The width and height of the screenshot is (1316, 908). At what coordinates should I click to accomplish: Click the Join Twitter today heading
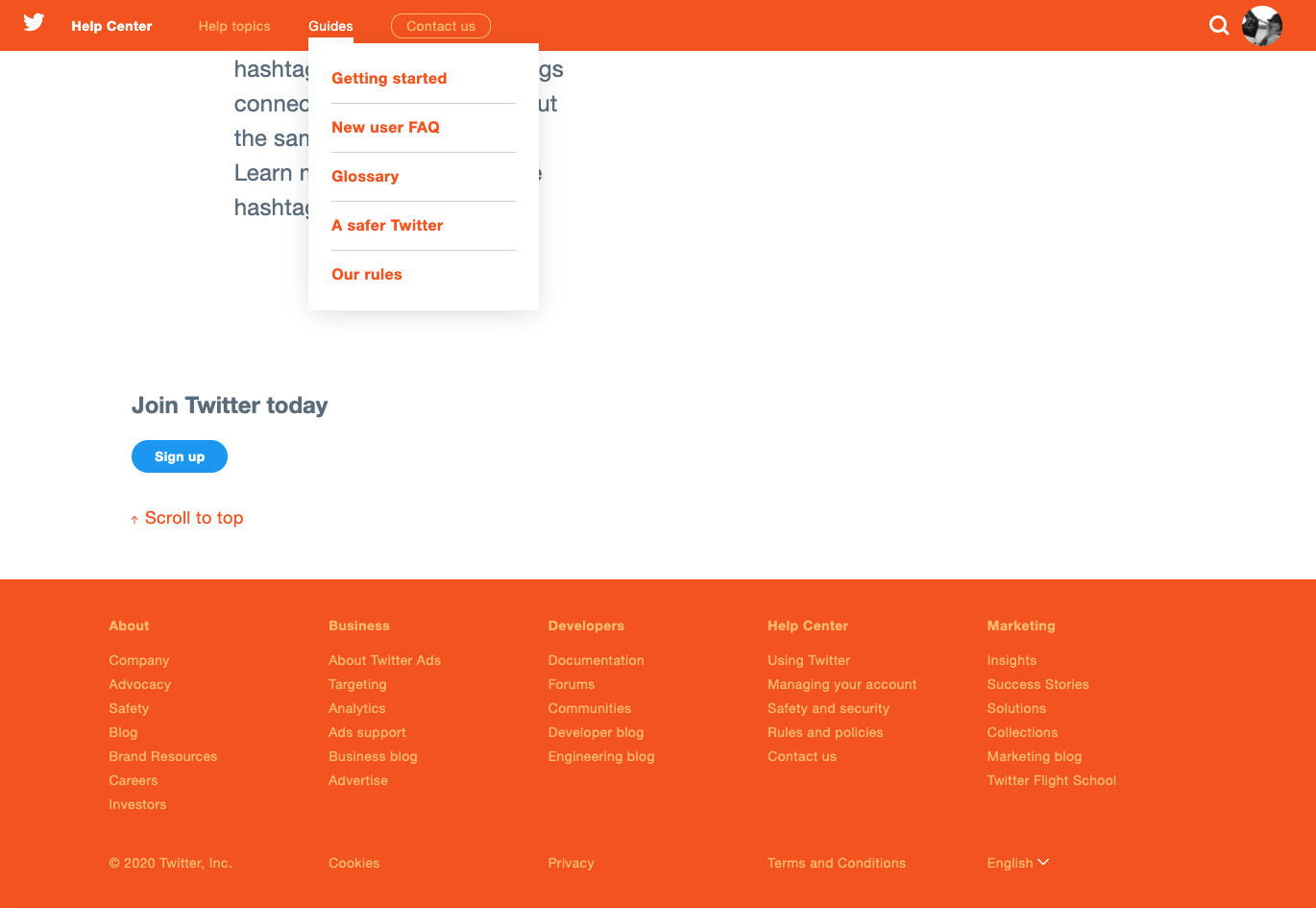(230, 405)
